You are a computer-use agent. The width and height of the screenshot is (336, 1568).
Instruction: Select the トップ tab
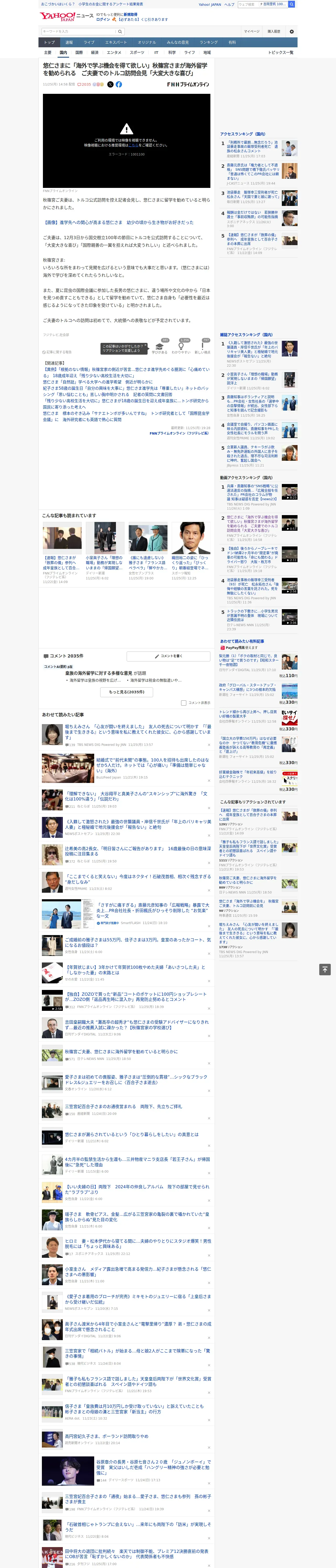coord(49,42)
